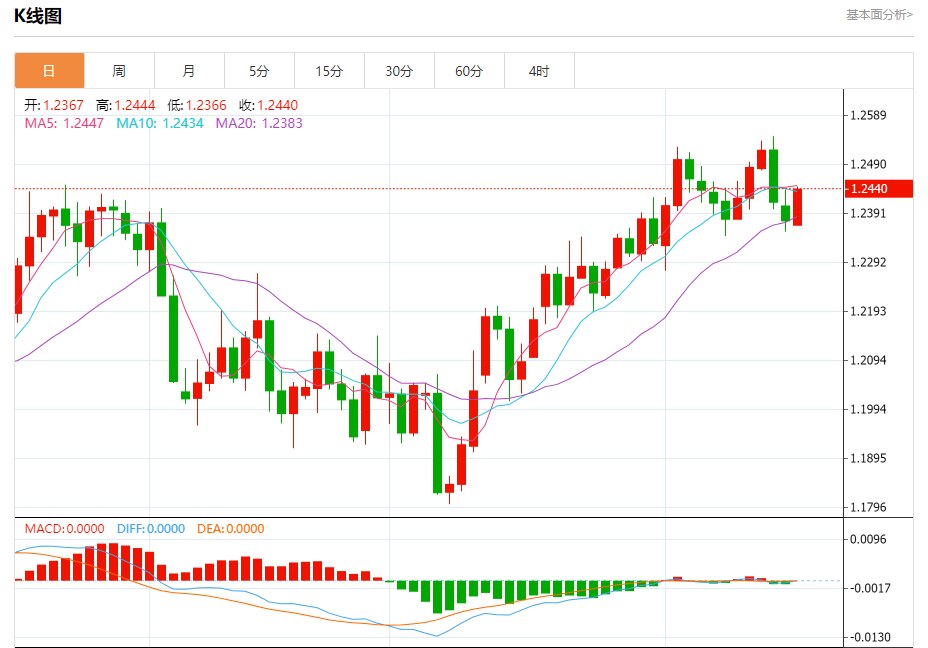Open the 5分 interval tab
The width and height of the screenshot is (928, 648).
pyautogui.click(x=259, y=71)
